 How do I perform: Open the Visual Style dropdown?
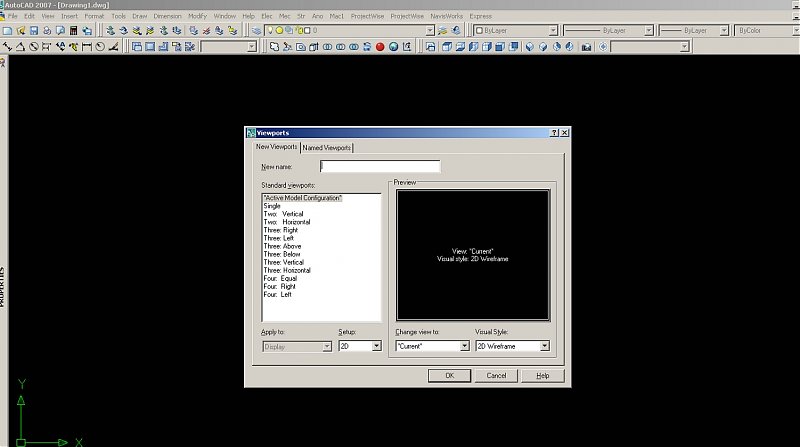(x=544, y=346)
